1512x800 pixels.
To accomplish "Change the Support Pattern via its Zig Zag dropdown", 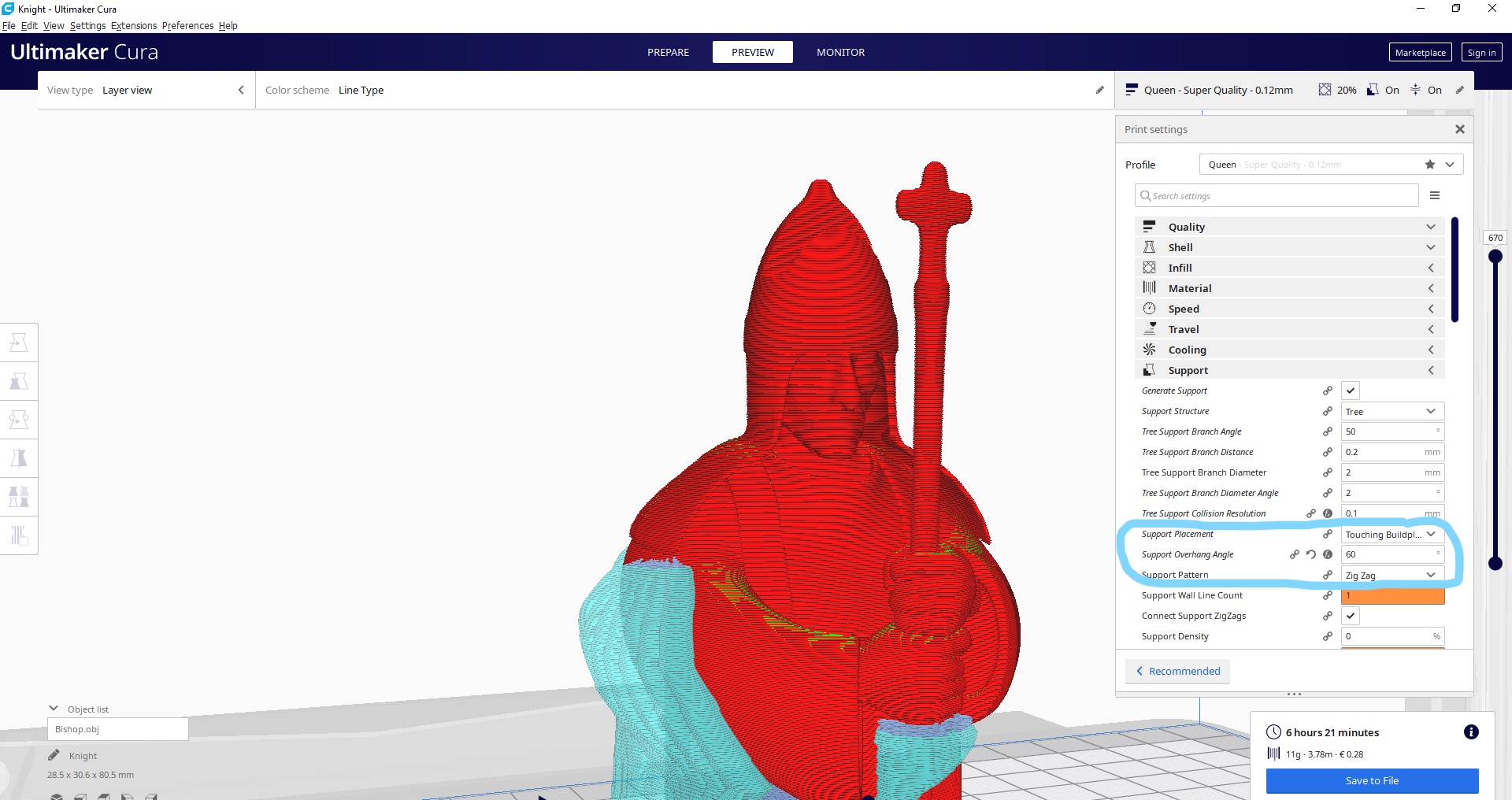I will 1392,575.
